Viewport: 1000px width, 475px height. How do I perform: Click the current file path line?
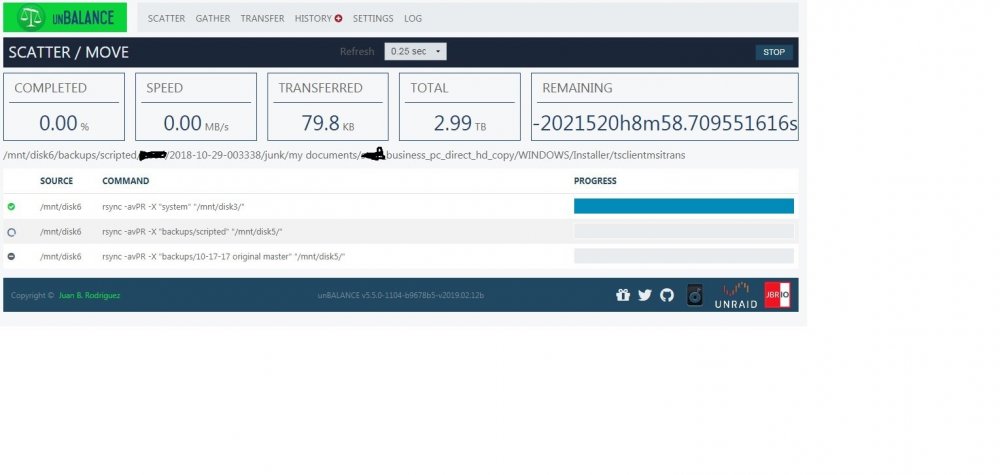[x=344, y=155]
